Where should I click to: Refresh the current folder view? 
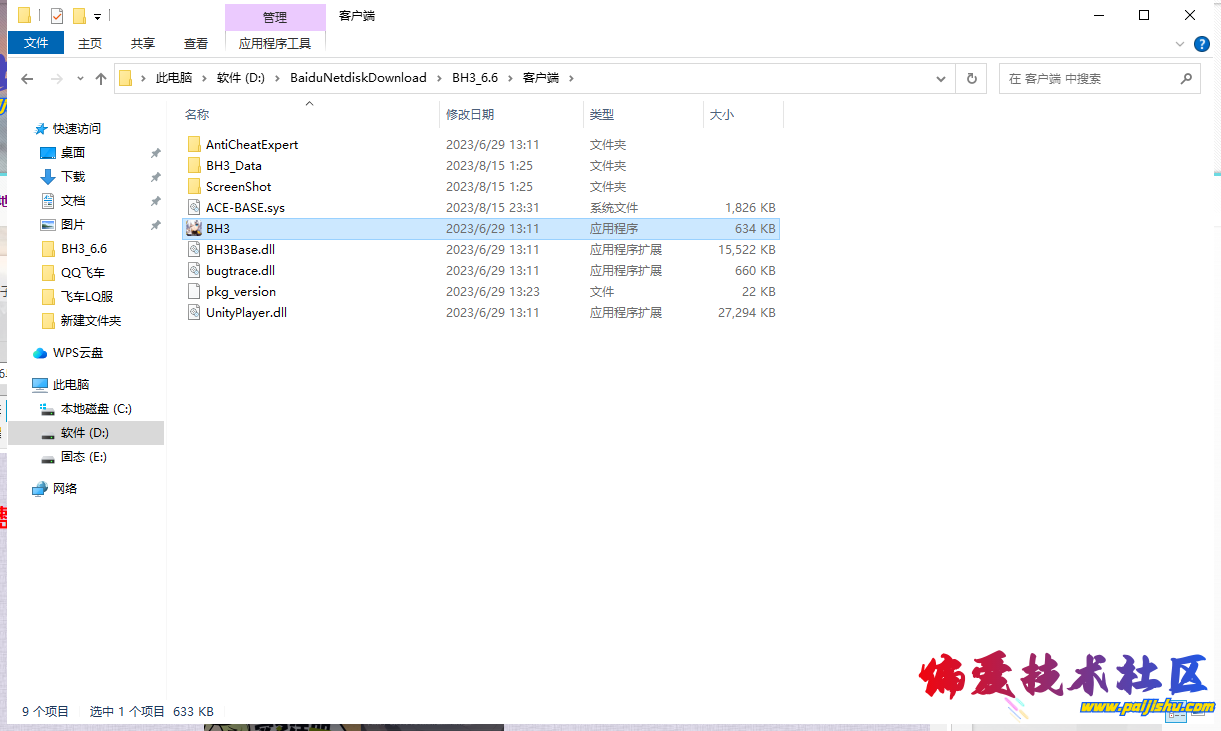[971, 78]
